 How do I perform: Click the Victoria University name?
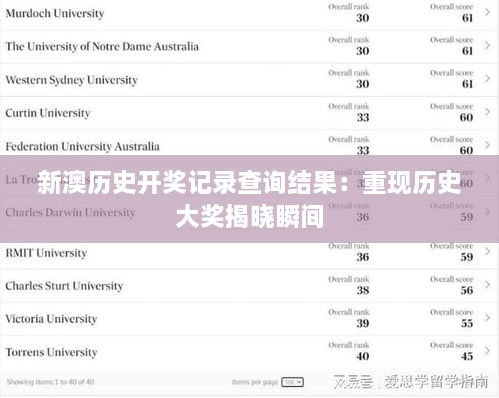pyautogui.click(x=51, y=319)
